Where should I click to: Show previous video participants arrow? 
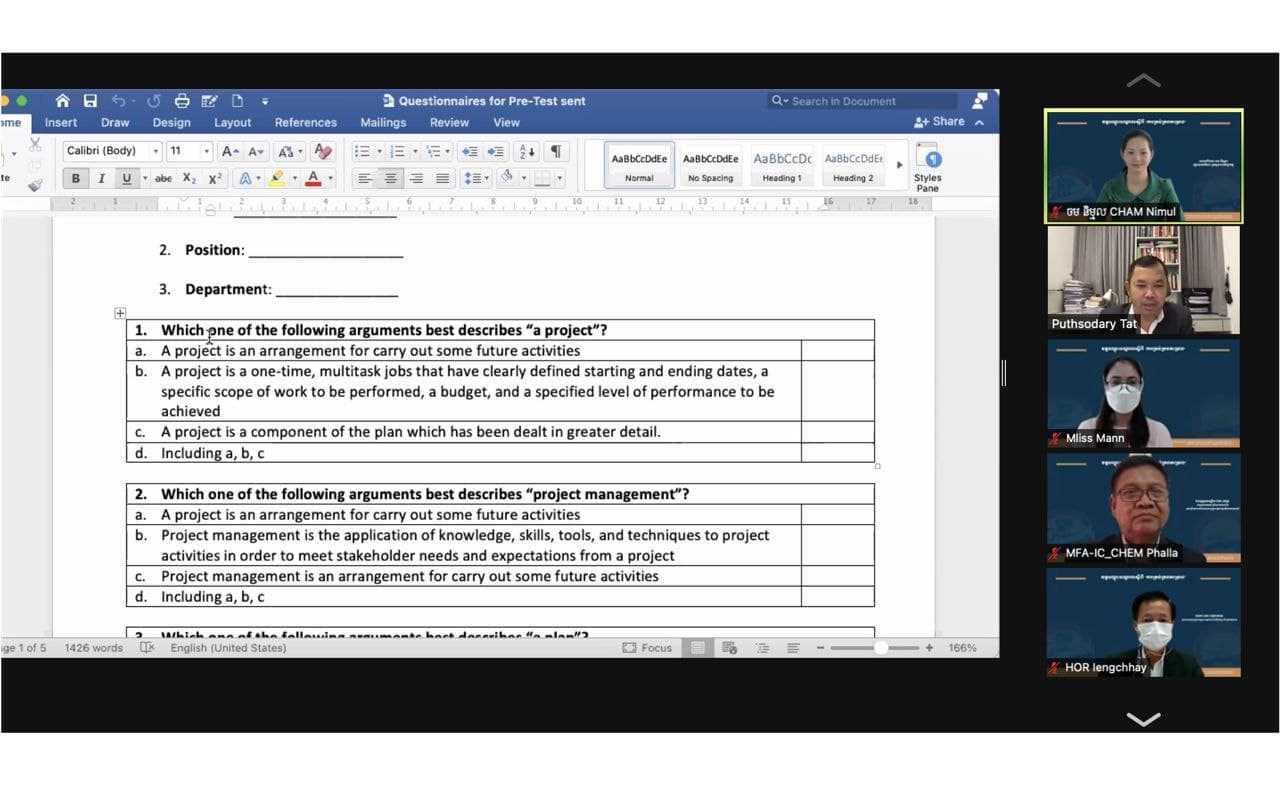click(x=1143, y=80)
